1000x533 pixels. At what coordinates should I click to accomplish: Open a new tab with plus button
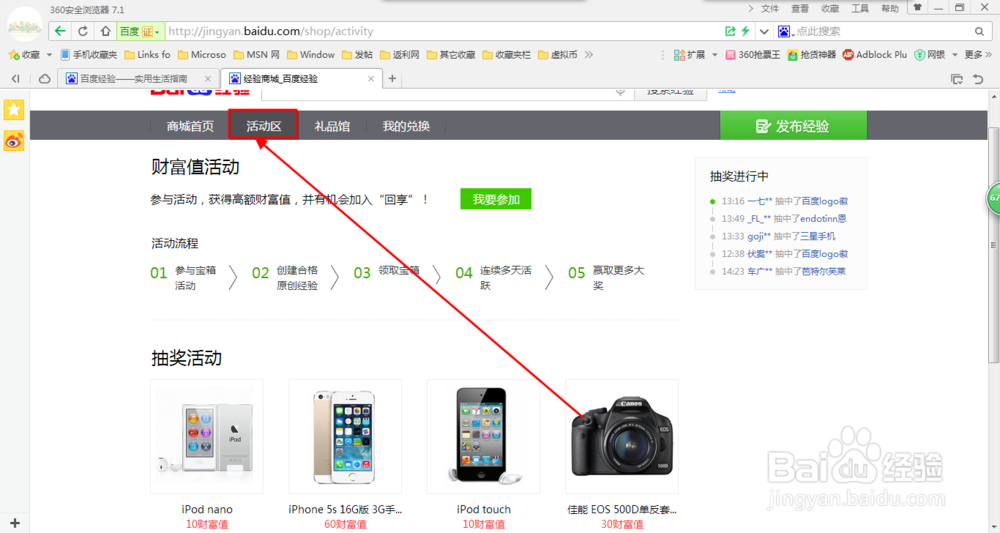point(392,78)
